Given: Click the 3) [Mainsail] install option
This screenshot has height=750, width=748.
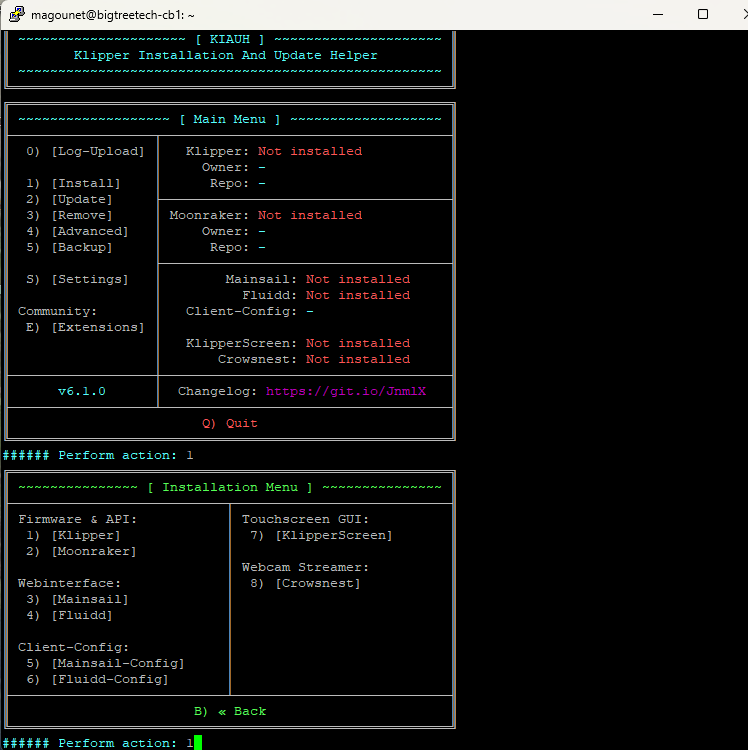Looking at the screenshot, I should tap(77, 599).
